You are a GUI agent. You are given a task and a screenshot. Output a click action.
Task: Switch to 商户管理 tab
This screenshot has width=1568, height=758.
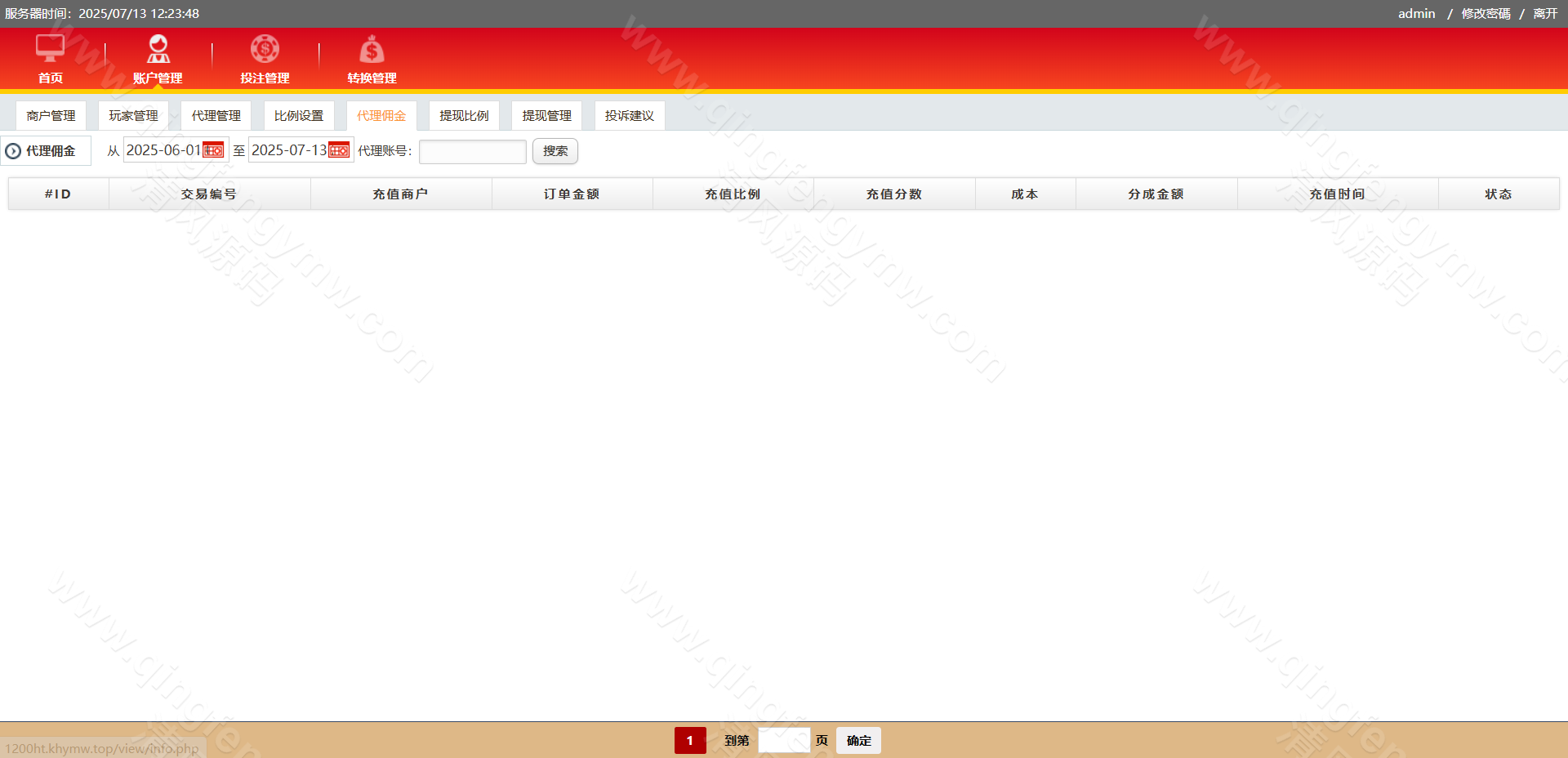51,116
